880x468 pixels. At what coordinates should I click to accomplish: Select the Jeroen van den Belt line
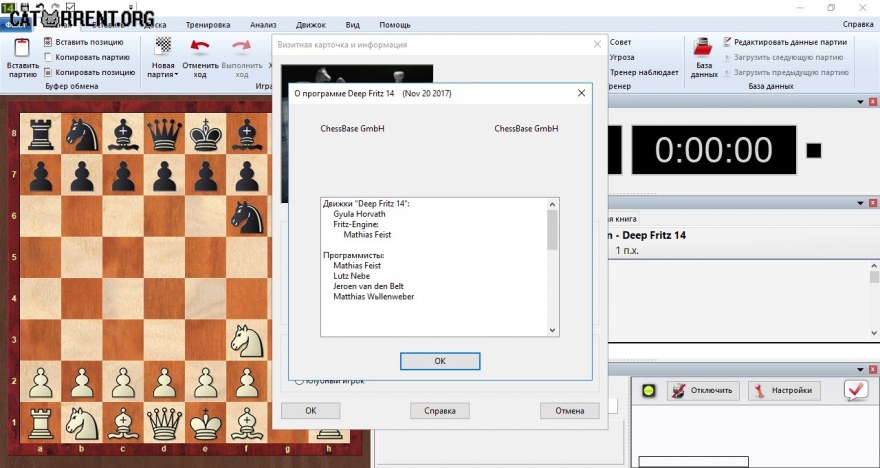[x=368, y=286]
